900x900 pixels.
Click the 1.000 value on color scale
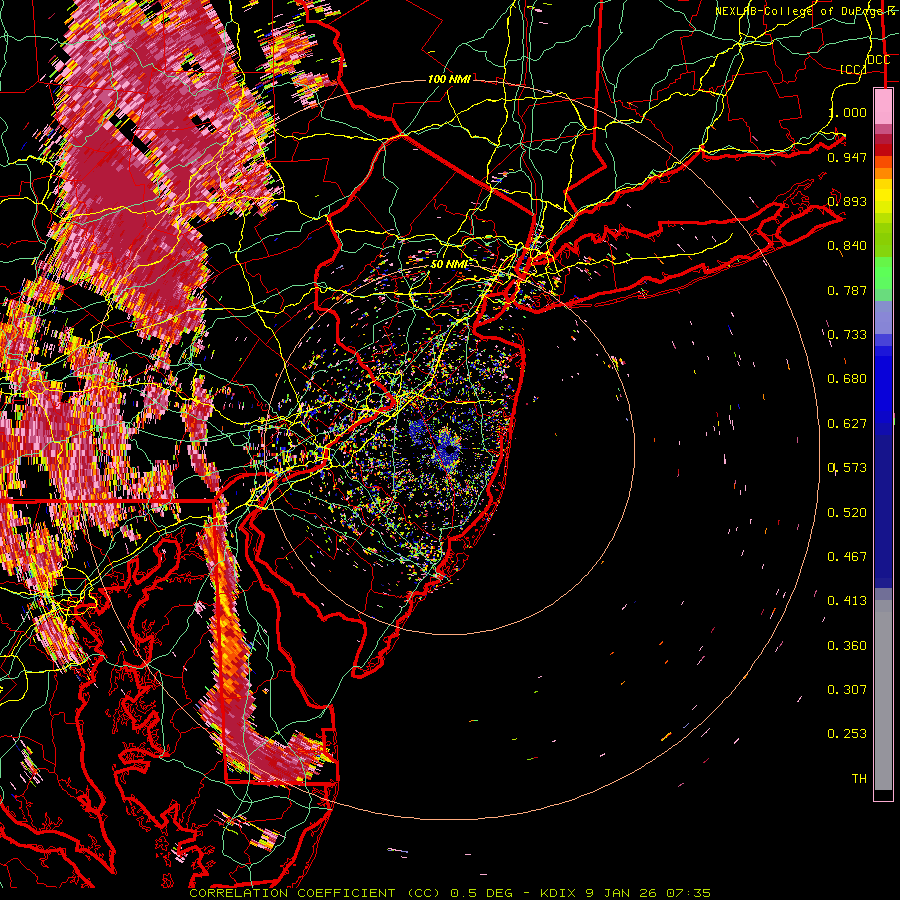pos(847,112)
